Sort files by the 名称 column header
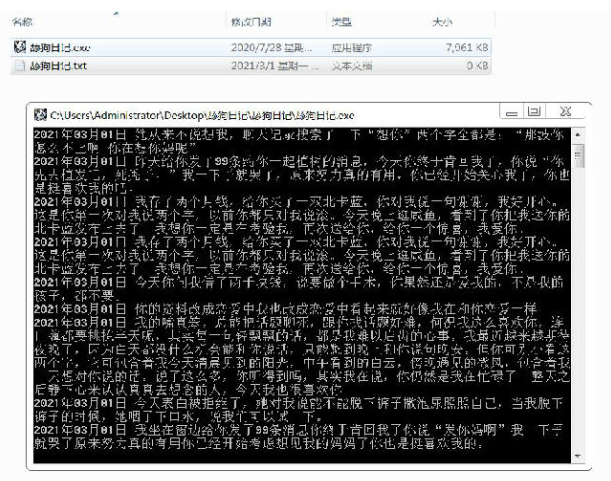 click(x=22, y=22)
